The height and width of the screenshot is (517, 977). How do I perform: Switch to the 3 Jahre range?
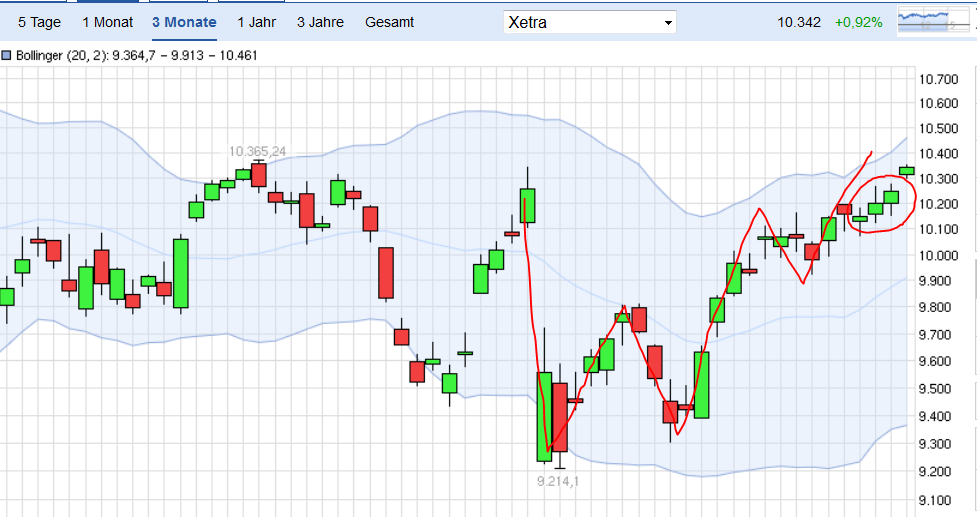tap(320, 22)
